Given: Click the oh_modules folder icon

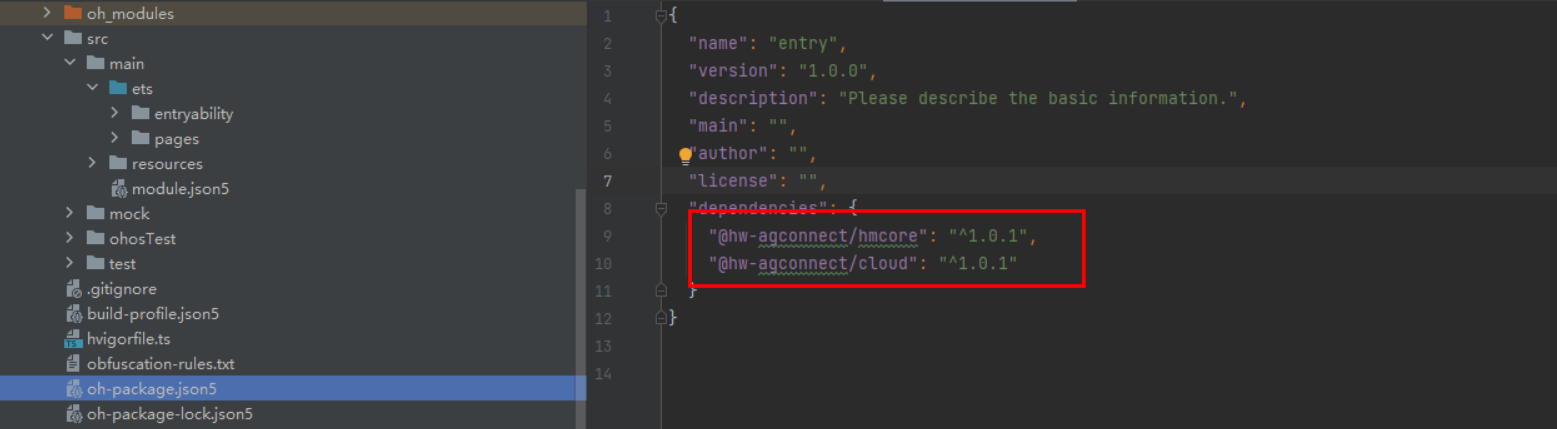Looking at the screenshot, I should (x=72, y=14).
